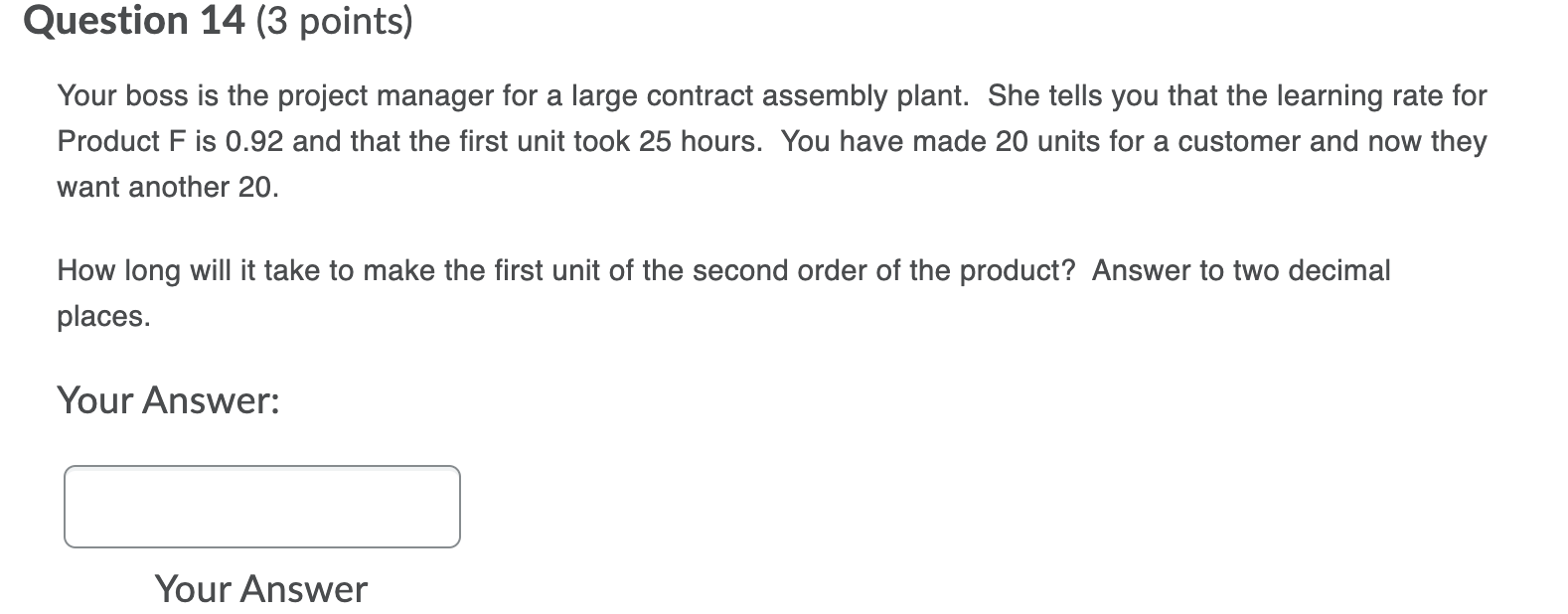Click the Question 14 heading
1568x614 pixels.
(134, 22)
